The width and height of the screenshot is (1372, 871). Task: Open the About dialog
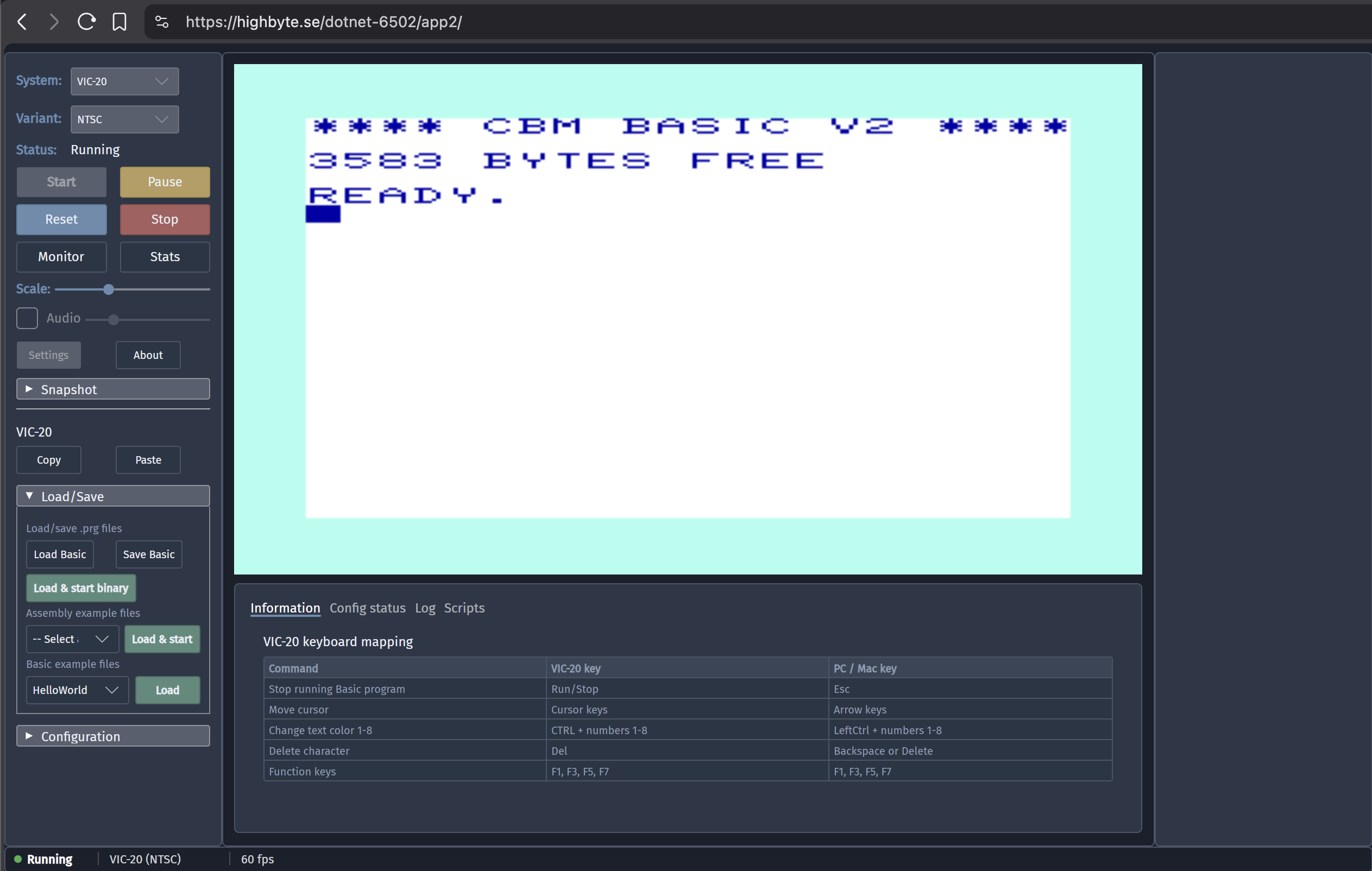click(148, 355)
